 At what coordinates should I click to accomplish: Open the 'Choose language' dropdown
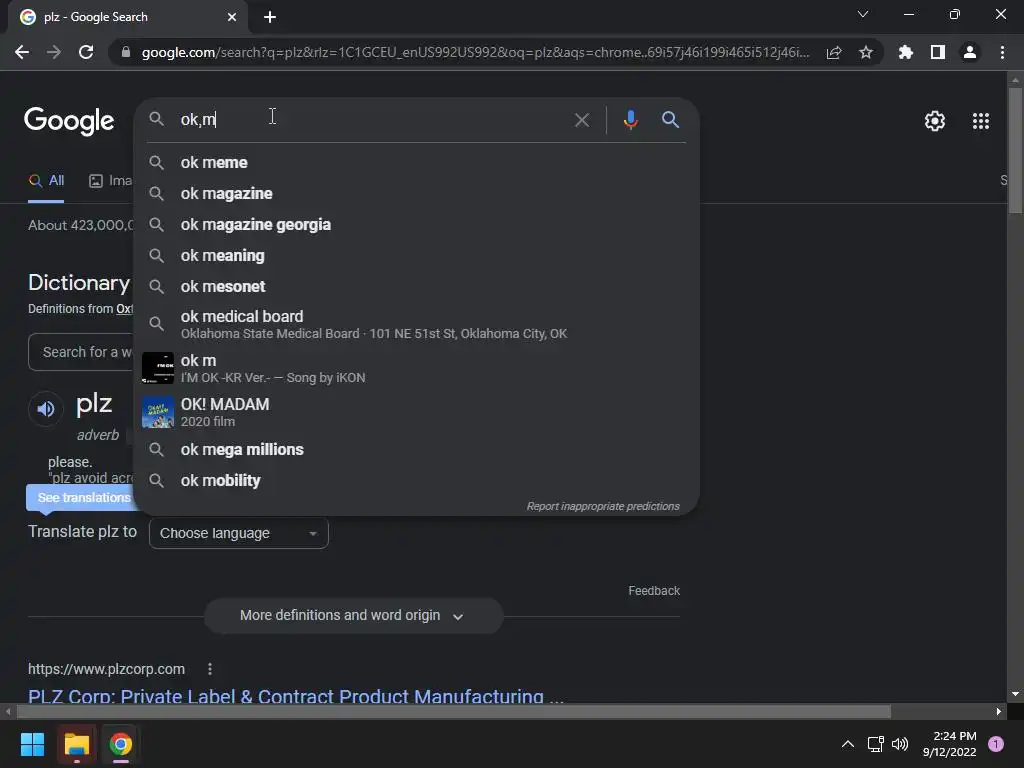click(x=238, y=533)
